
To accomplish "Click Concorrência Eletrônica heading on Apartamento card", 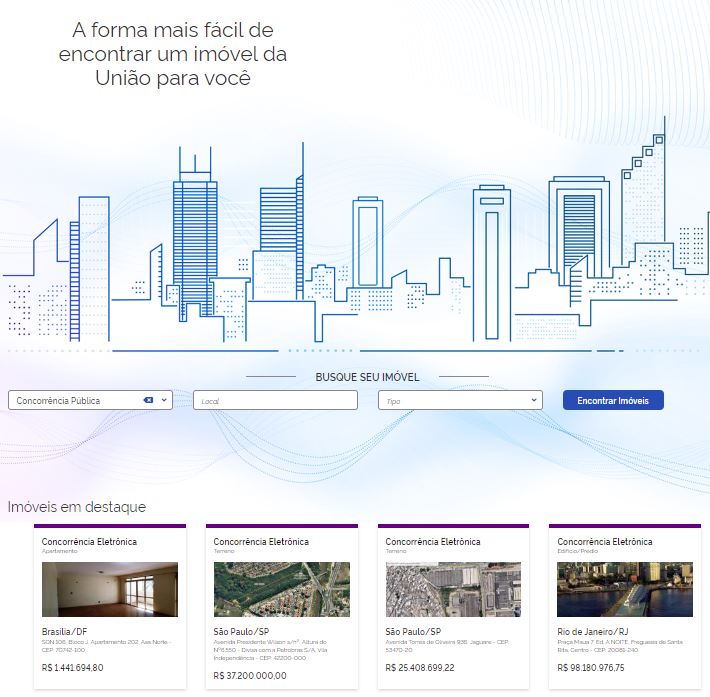I will pyautogui.click(x=89, y=541).
